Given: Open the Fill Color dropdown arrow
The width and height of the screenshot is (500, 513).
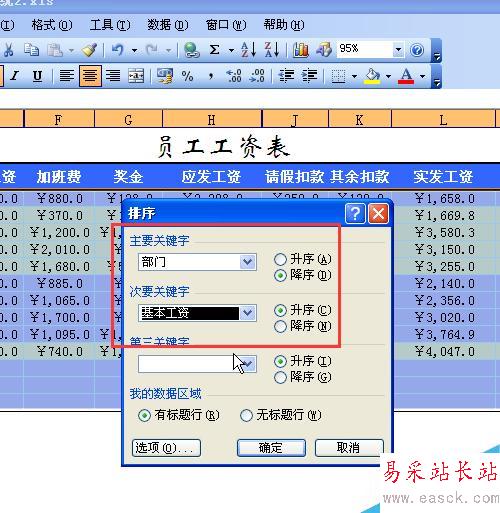Looking at the screenshot, I should [388, 76].
